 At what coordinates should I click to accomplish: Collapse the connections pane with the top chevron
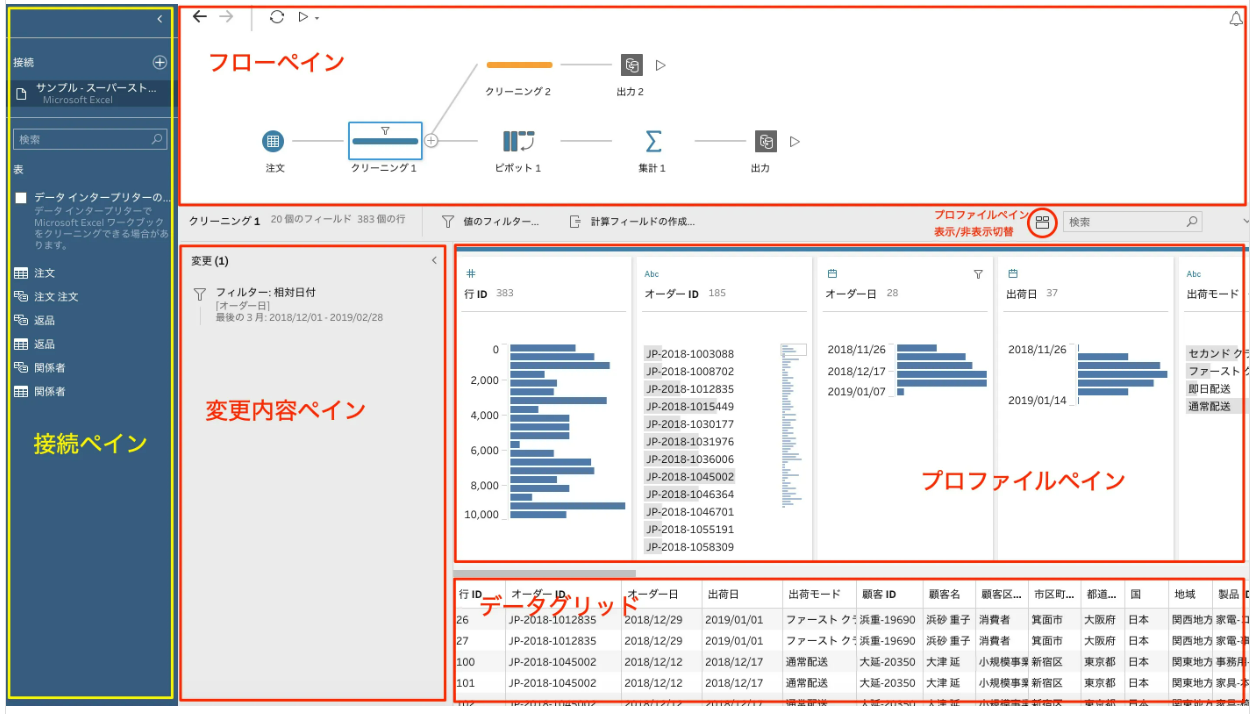(160, 18)
